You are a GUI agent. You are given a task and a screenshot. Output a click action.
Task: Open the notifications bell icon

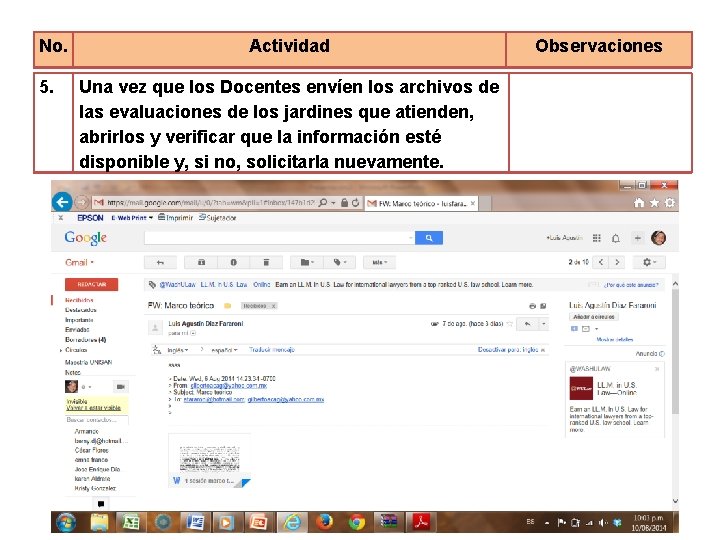click(x=616, y=238)
